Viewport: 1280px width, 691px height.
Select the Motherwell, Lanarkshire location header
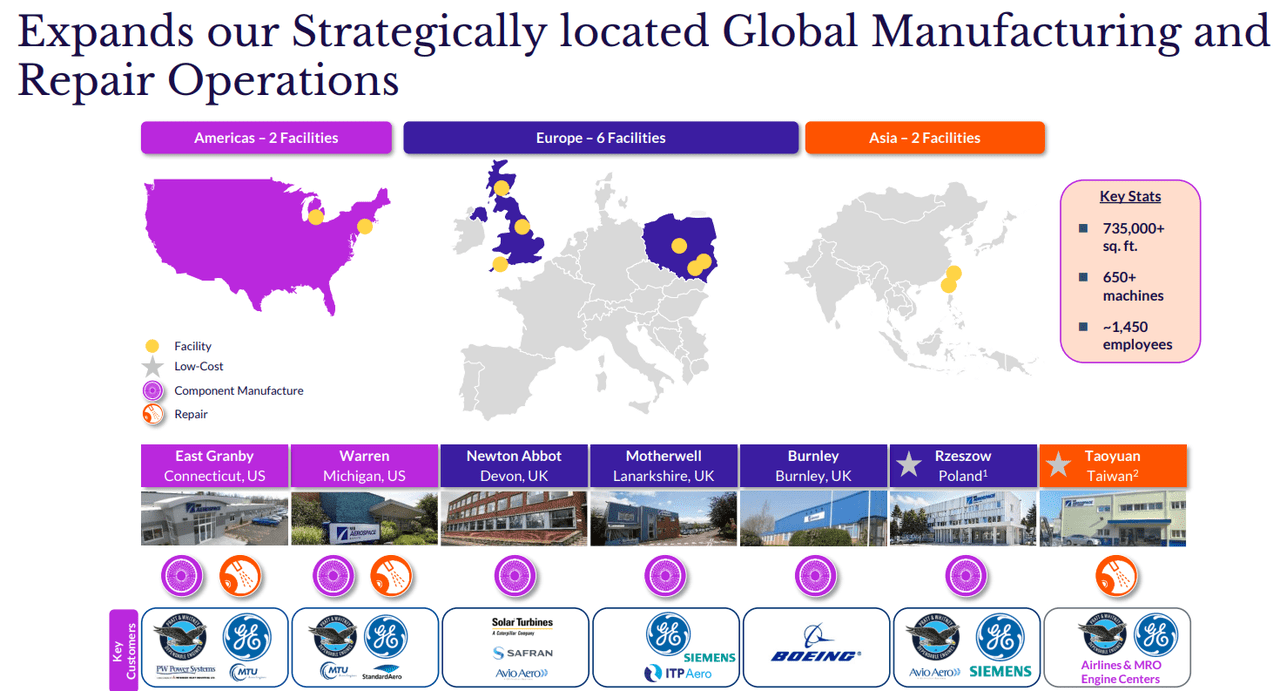[x=664, y=466]
